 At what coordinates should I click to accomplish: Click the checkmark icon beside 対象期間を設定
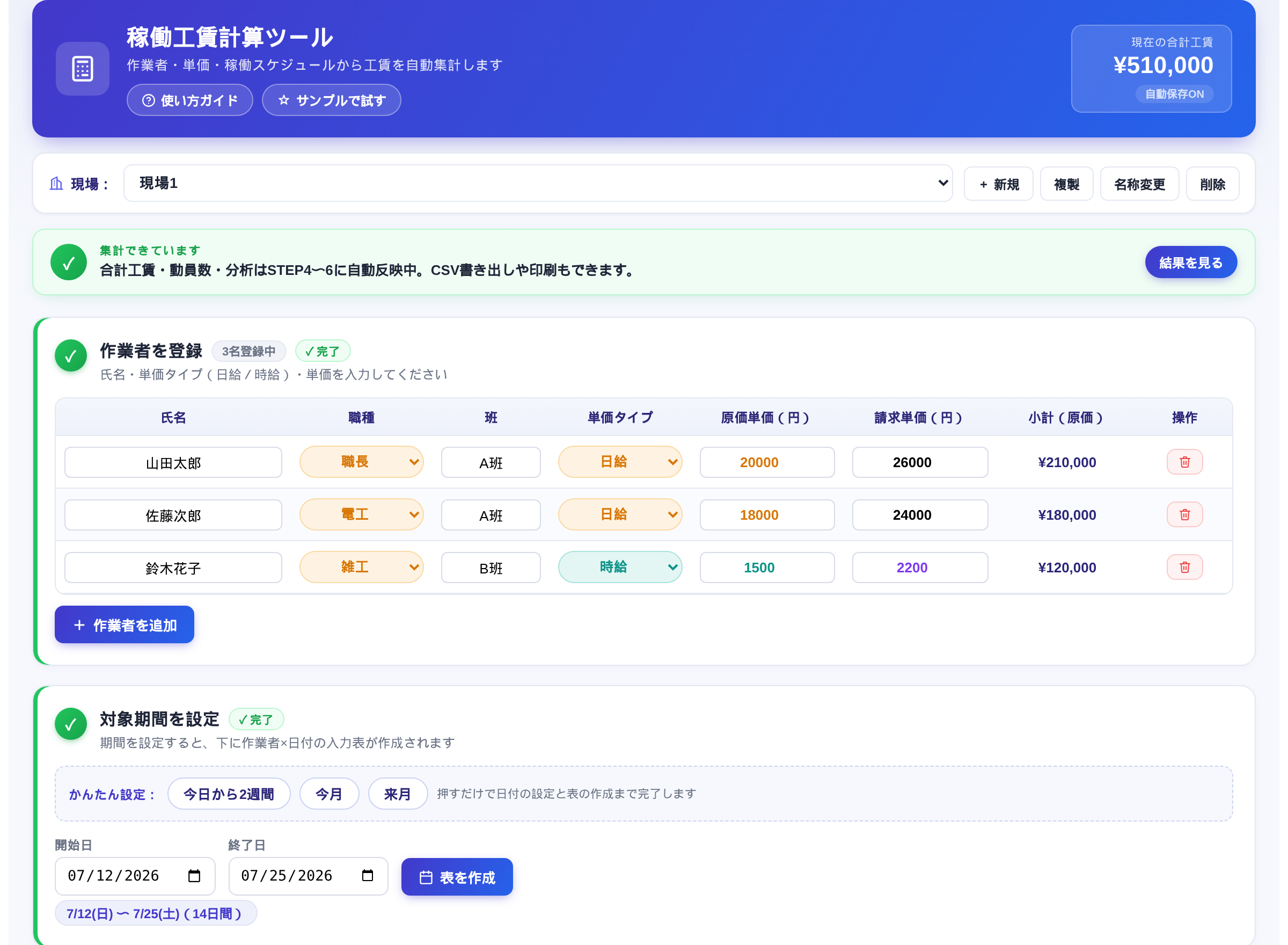click(71, 724)
